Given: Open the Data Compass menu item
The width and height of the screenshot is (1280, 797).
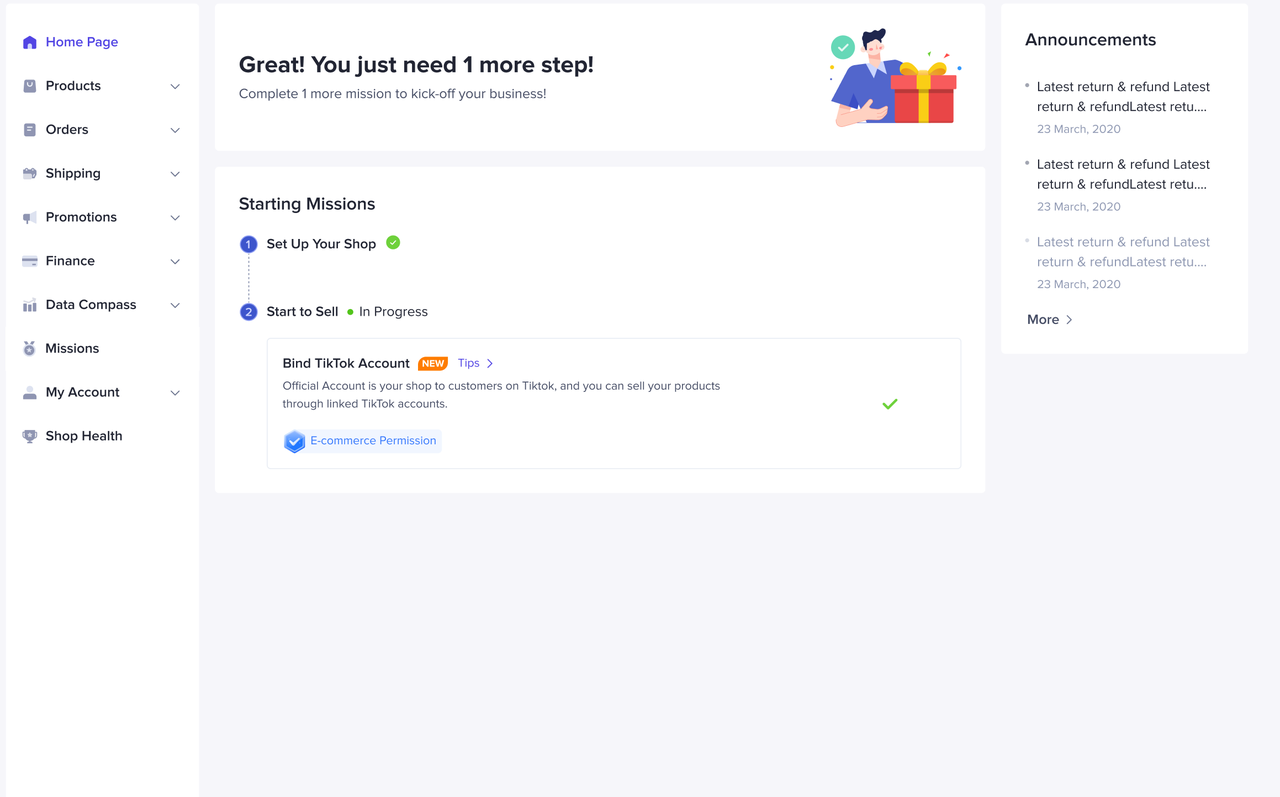Looking at the screenshot, I should click(90, 305).
